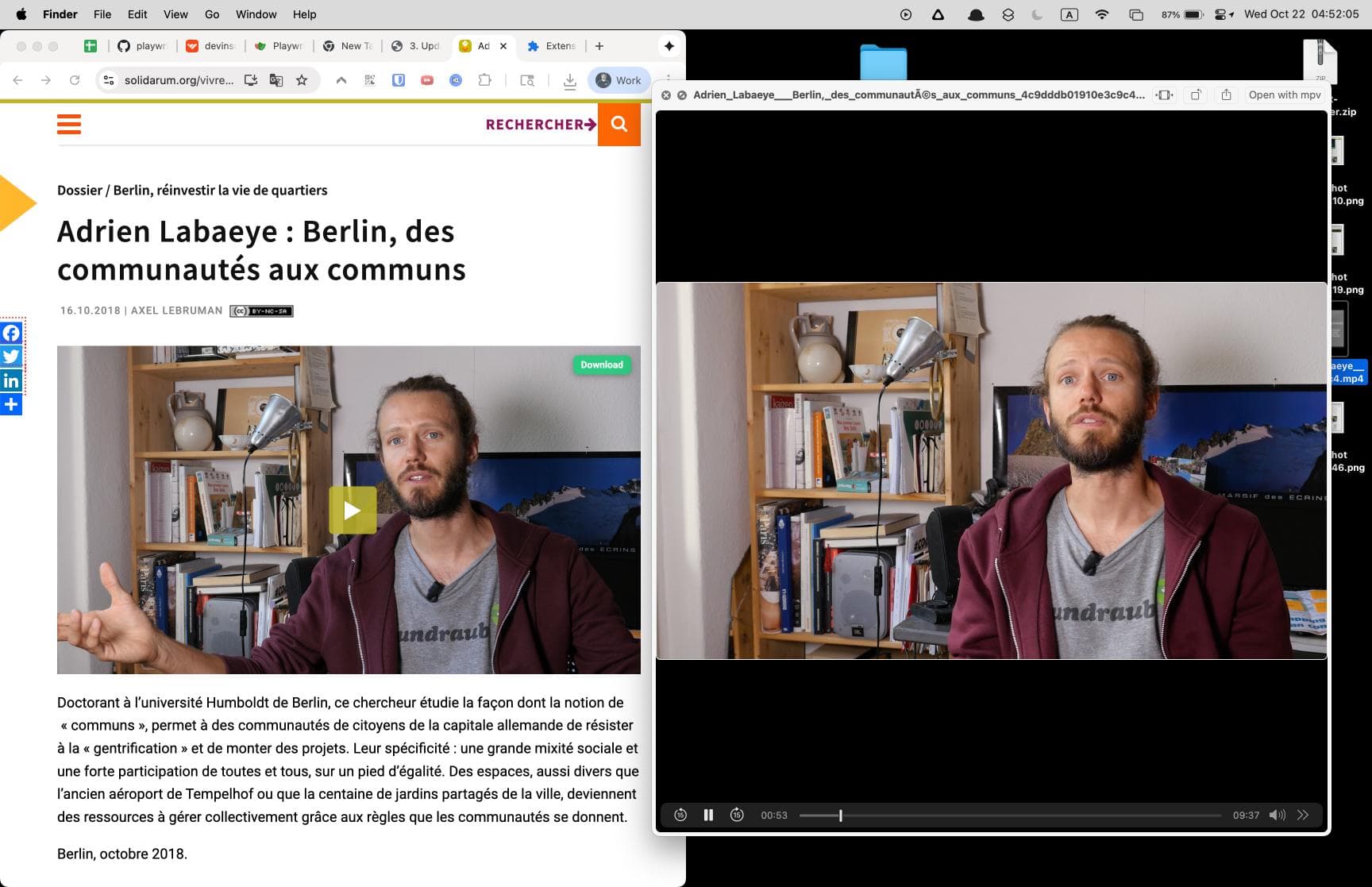Viewport: 1372px width, 887px height.
Task: Click the Google Translate page icon
Action: pyautogui.click(x=274, y=80)
